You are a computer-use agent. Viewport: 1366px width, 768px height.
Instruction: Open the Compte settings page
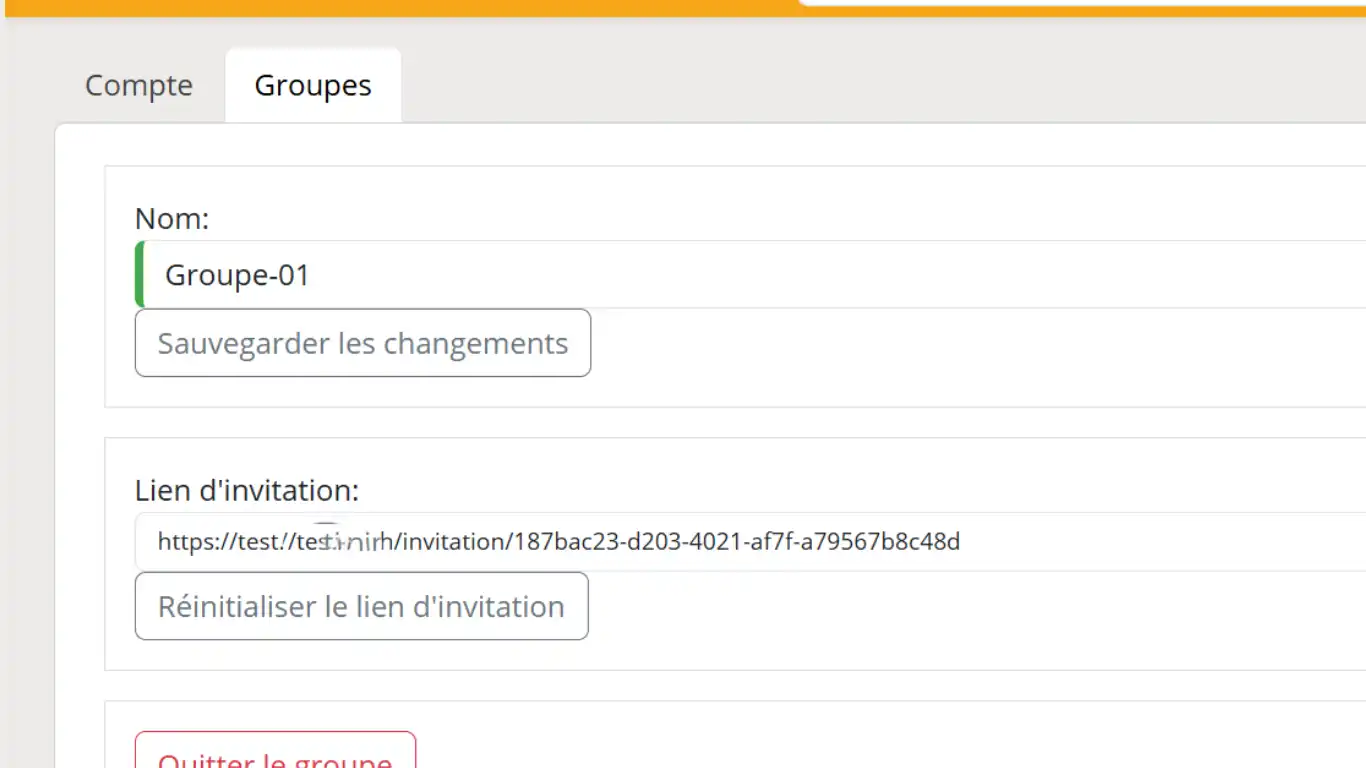138,85
